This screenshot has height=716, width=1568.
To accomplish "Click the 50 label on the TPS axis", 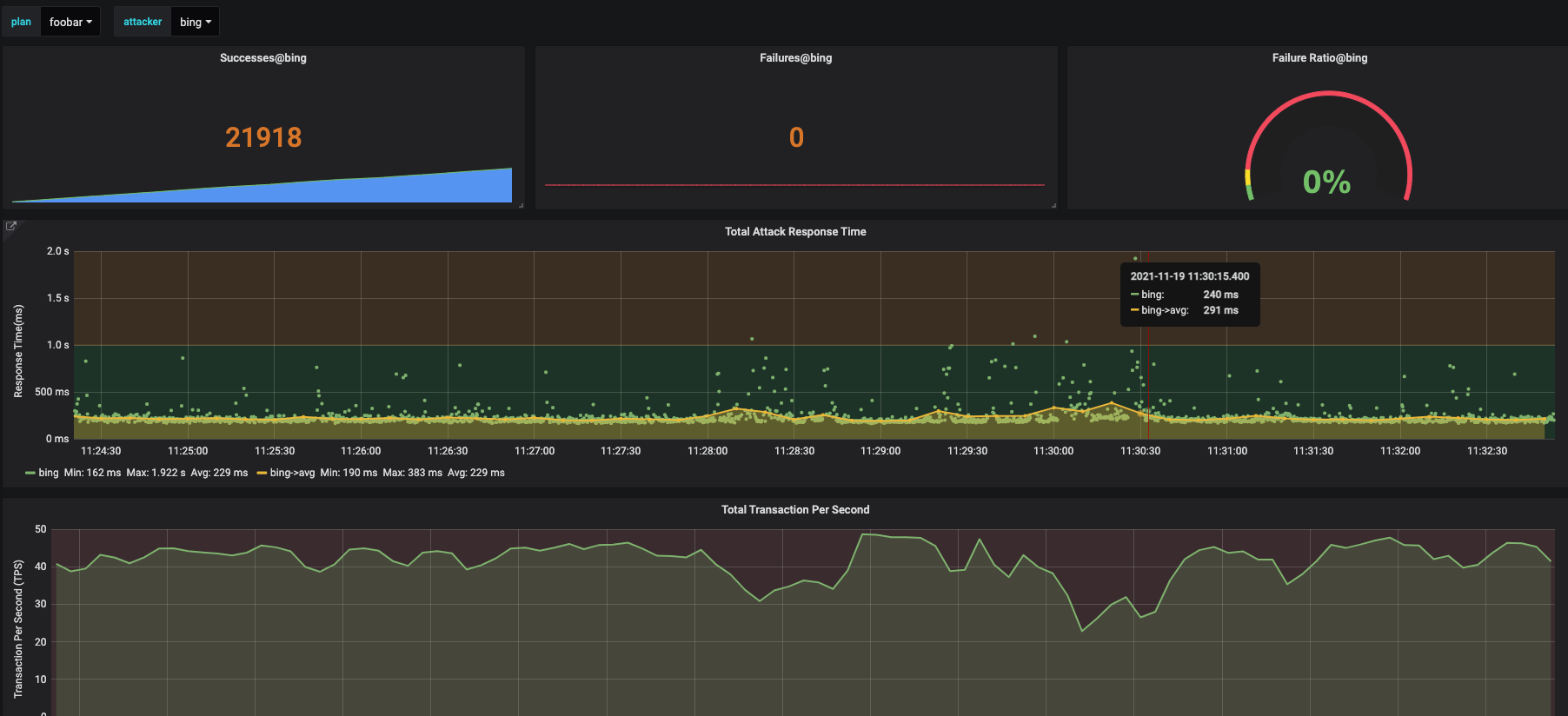I will tap(41, 529).
